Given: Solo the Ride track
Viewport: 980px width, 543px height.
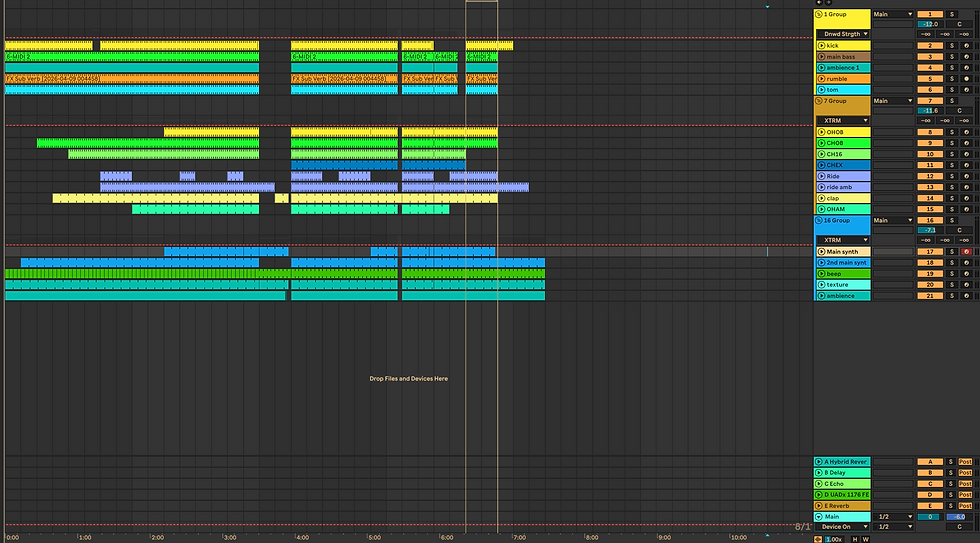Looking at the screenshot, I should tap(952, 176).
